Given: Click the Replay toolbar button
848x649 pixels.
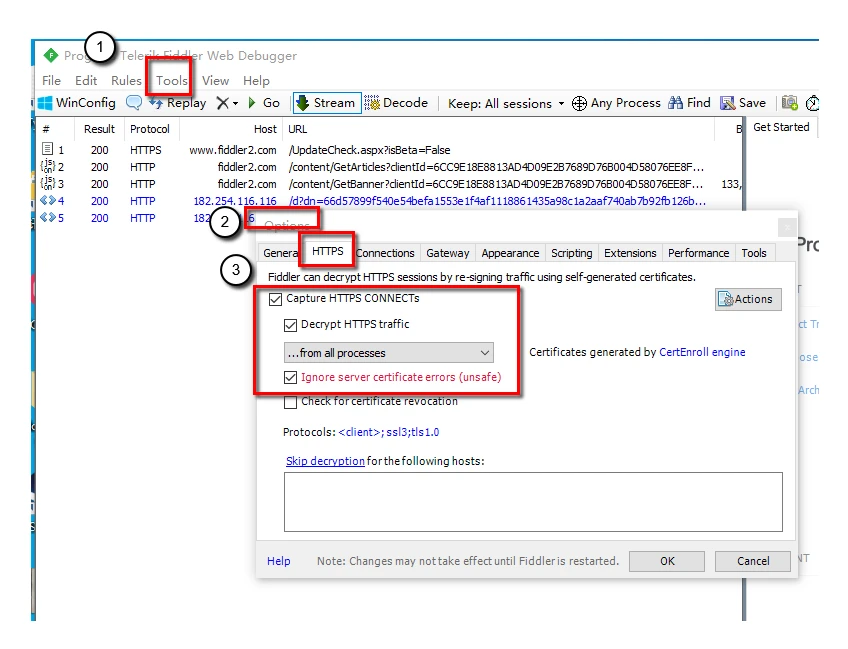Looking at the screenshot, I should pyautogui.click(x=178, y=103).
